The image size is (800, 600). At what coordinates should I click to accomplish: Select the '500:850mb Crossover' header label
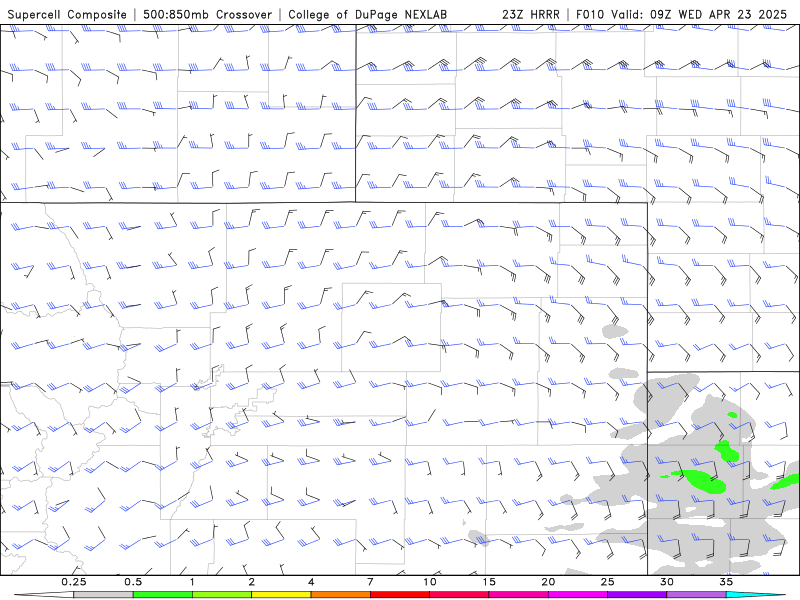207,15
